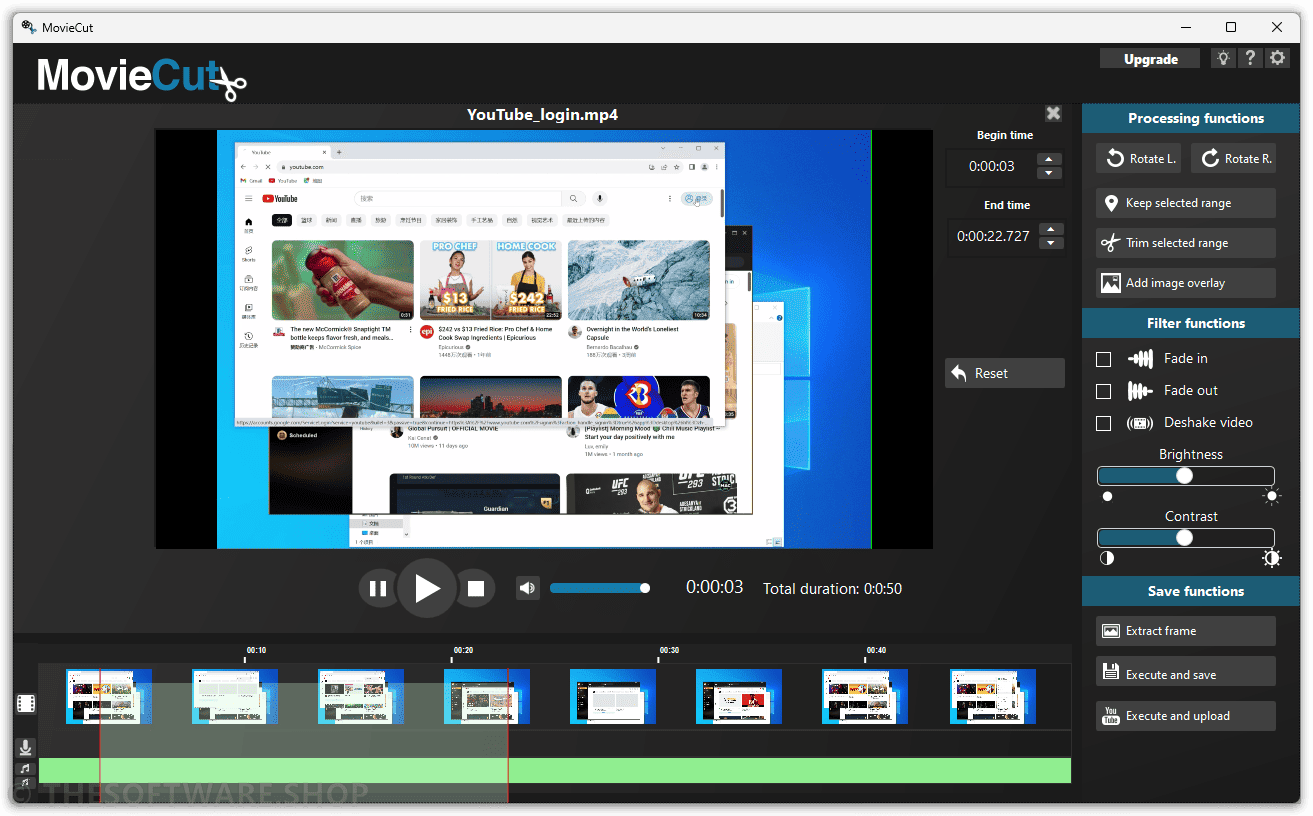Extract the current frame
Screen dimensions: 1313x816
point(1186,631)
